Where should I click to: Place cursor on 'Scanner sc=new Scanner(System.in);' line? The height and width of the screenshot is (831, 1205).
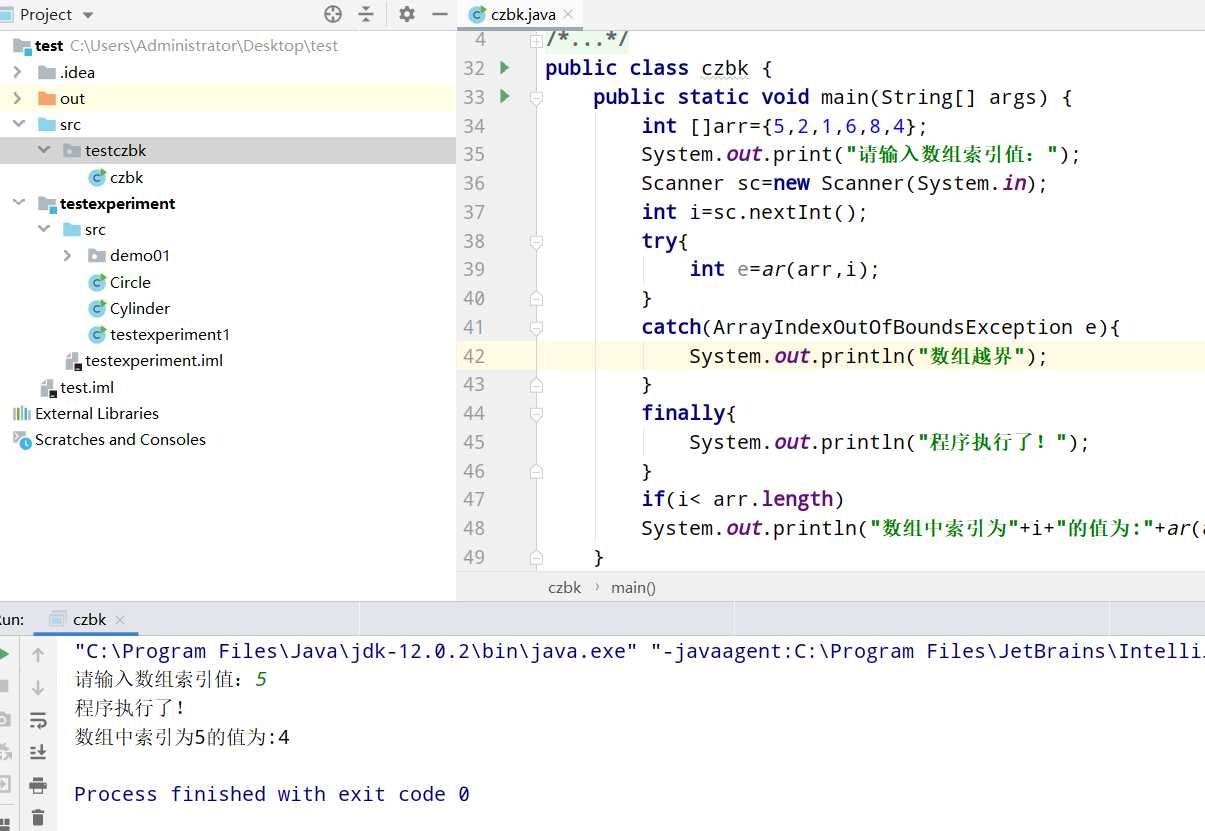(x=844, y=183)
